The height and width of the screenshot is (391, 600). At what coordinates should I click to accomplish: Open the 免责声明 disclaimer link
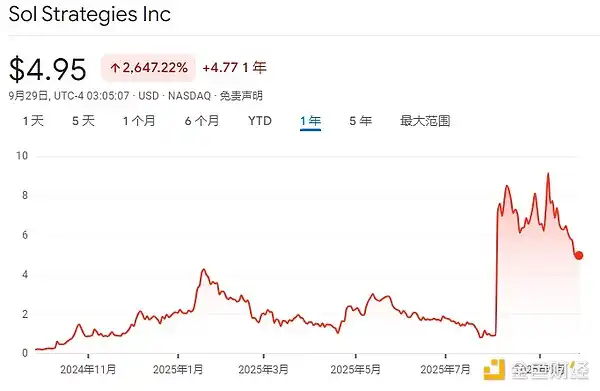[x=241, y=96]
